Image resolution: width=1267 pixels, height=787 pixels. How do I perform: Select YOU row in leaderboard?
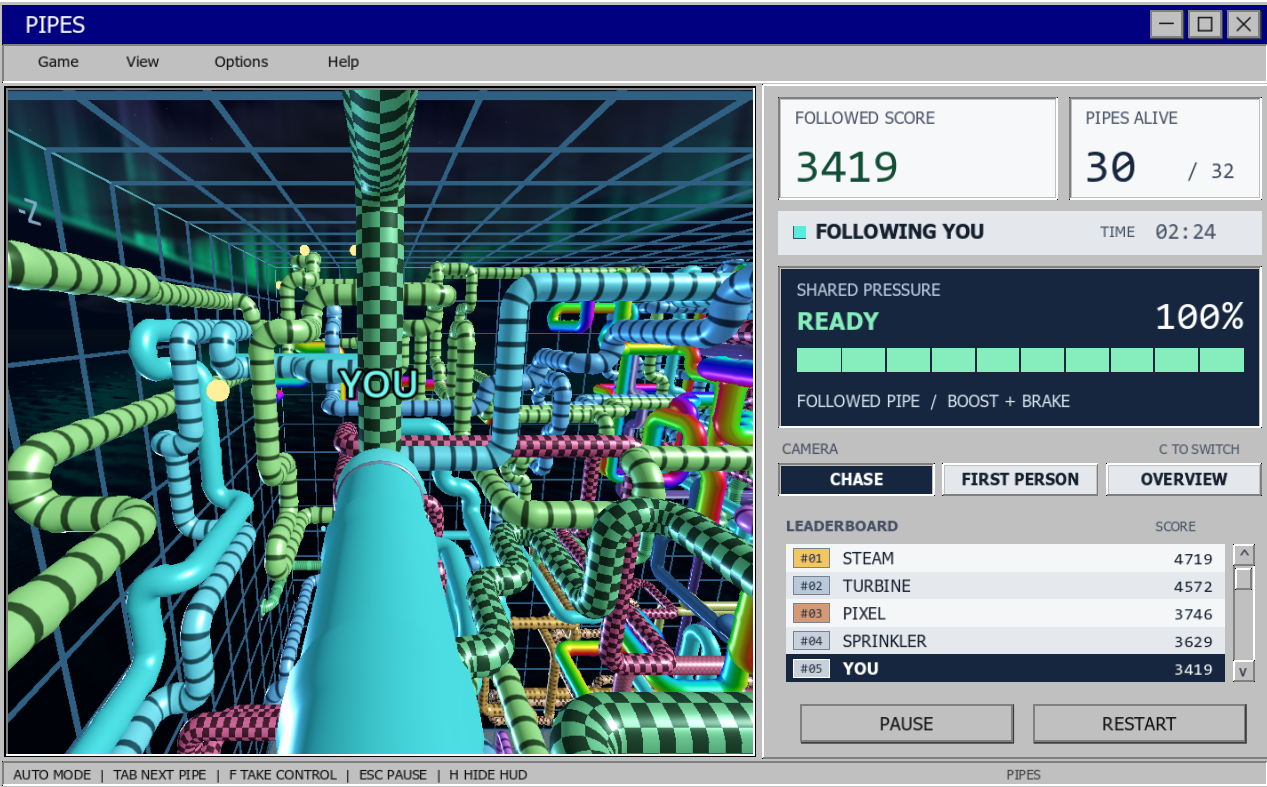click(1005, 669)
